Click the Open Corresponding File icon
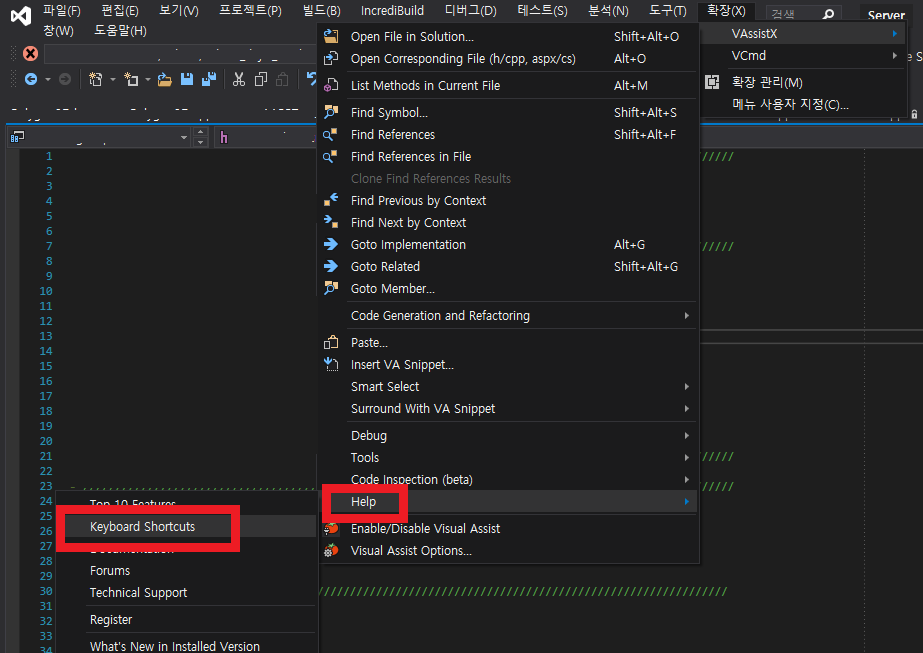The height and width of the screenshot is (653, 923). (x=331, y=58)
